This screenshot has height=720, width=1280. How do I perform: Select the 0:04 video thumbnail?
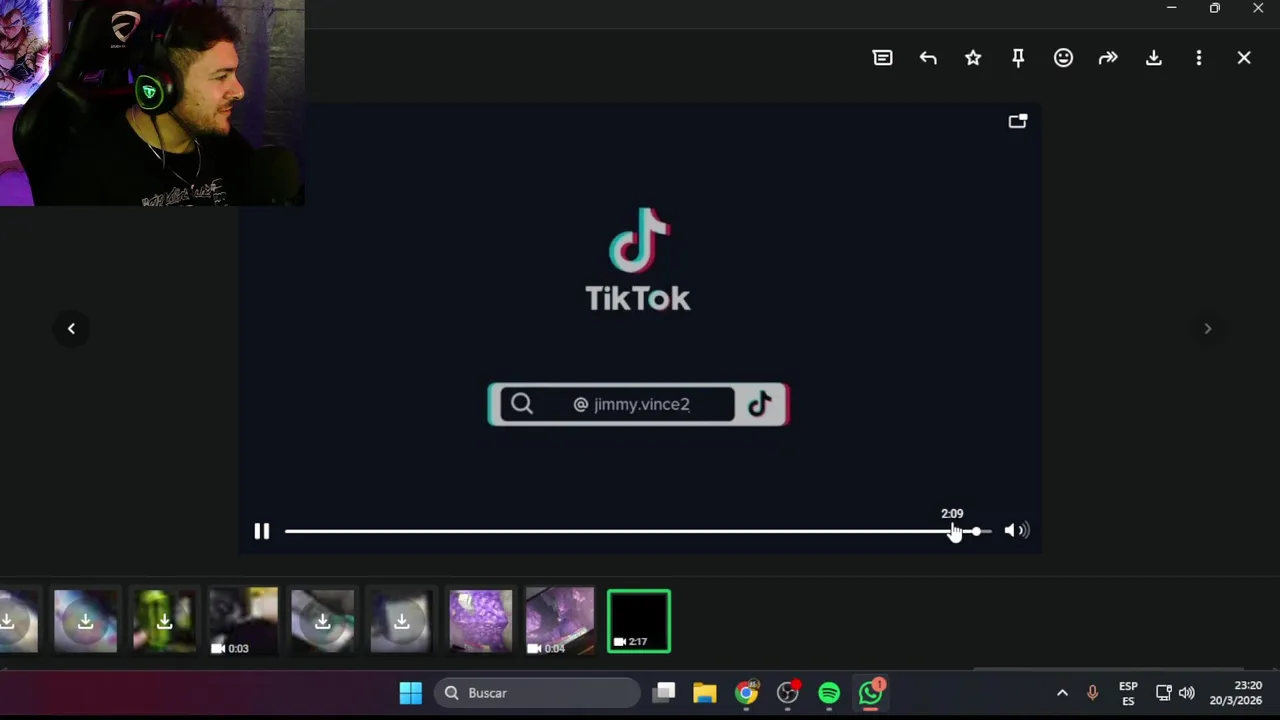[x=560, y=621]
